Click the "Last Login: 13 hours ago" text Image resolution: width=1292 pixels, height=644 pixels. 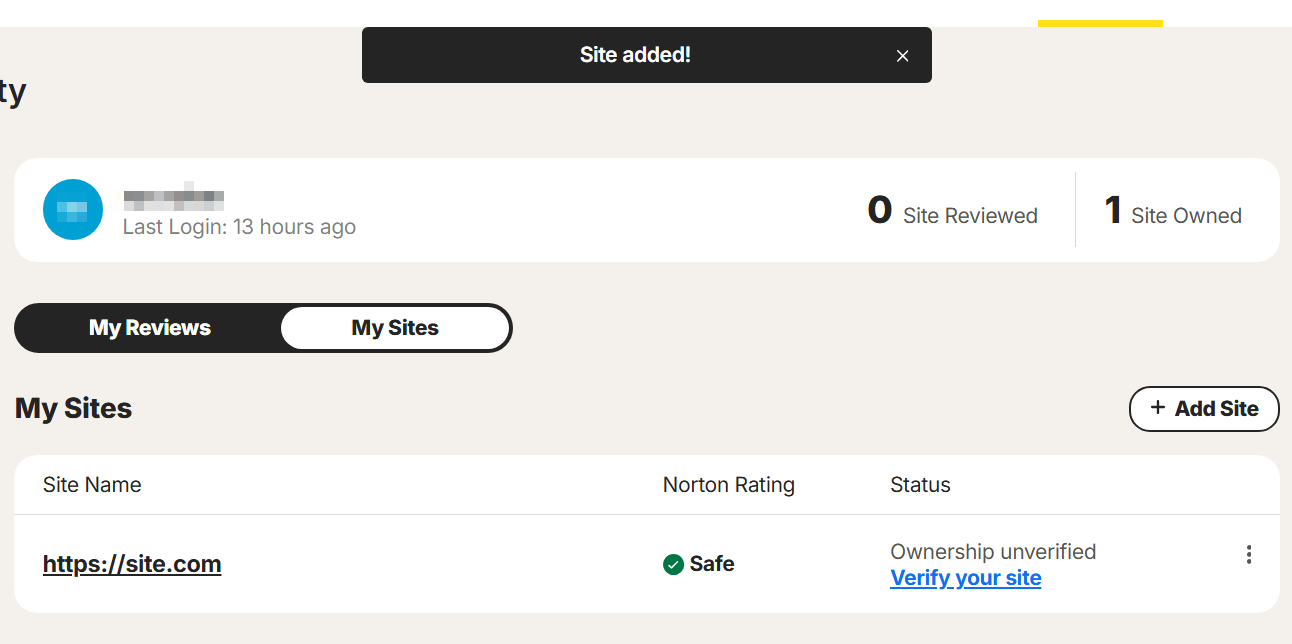[239, 227]
